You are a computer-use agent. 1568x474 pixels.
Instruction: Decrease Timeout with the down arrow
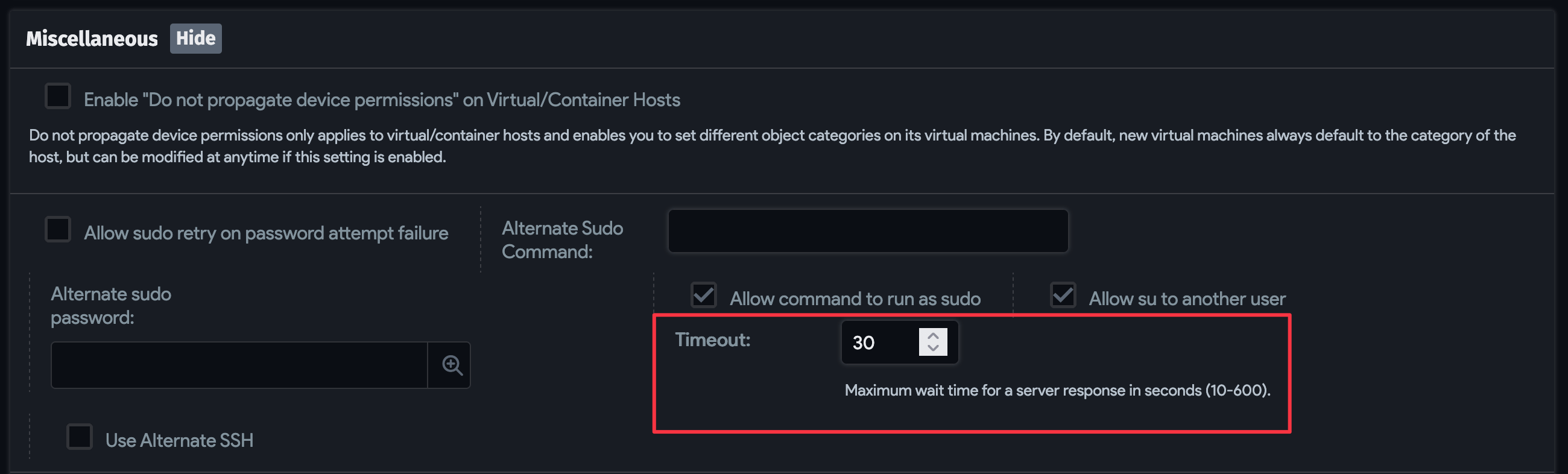[932, 348]
